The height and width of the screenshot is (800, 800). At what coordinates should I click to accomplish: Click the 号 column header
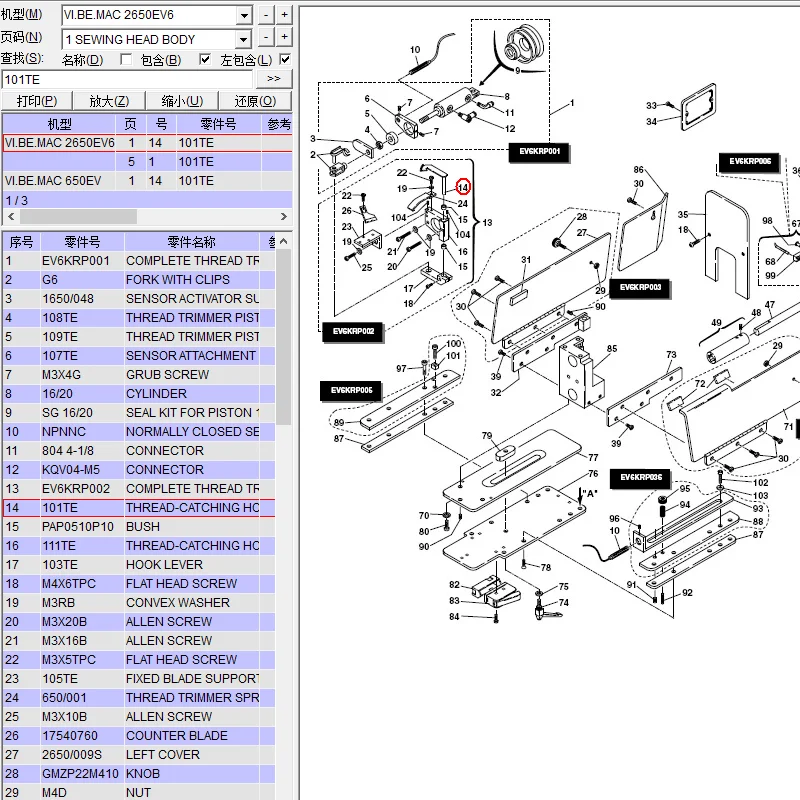161,124
